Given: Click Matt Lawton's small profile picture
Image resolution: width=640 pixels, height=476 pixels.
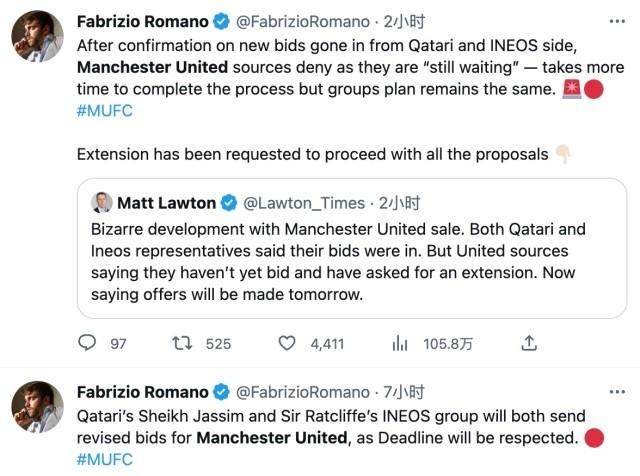Looking at the screenshot, I should 102,202.
